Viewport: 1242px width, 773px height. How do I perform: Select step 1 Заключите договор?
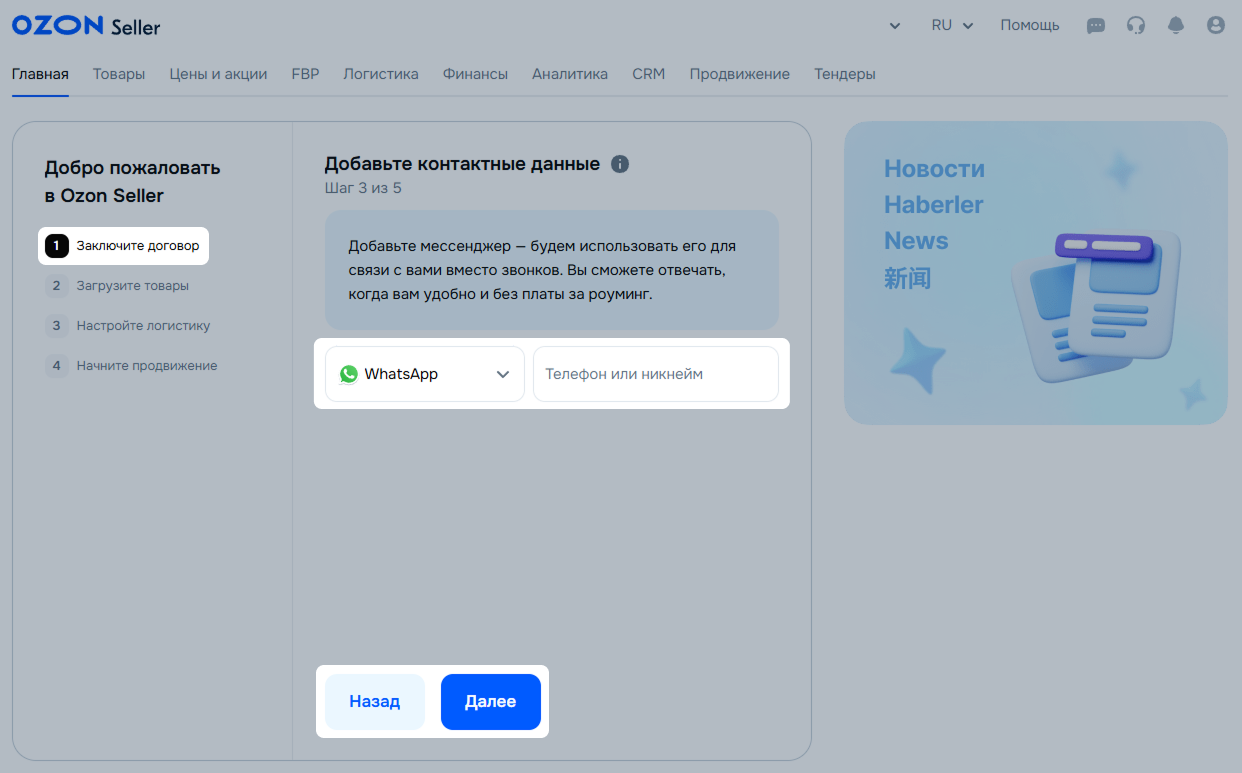(x=123, y=245)
